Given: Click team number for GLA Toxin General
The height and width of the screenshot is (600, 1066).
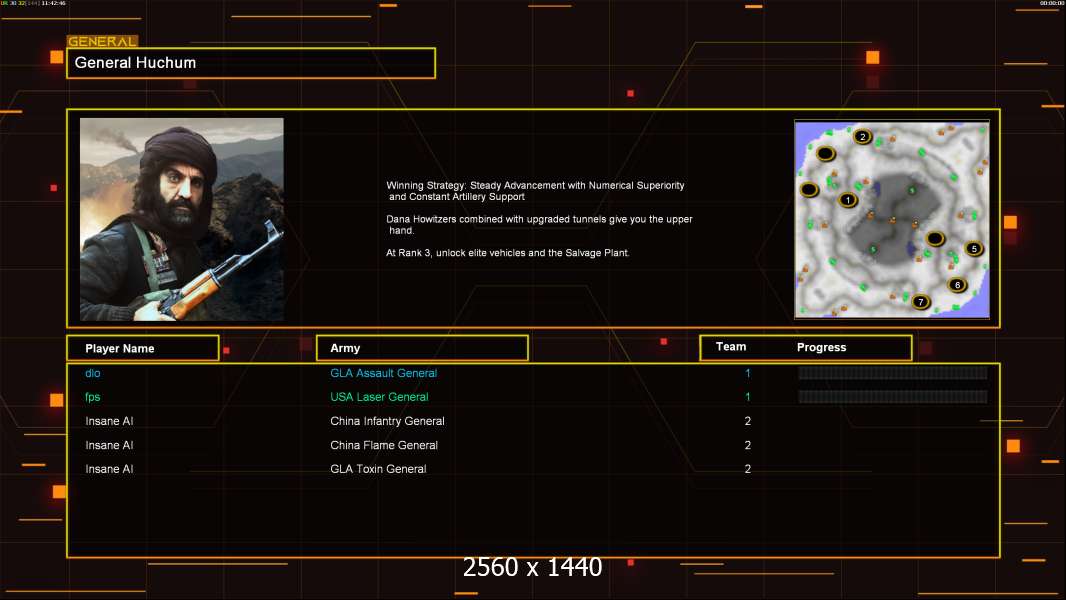Looking at the screenshot, I should point(748,469).
